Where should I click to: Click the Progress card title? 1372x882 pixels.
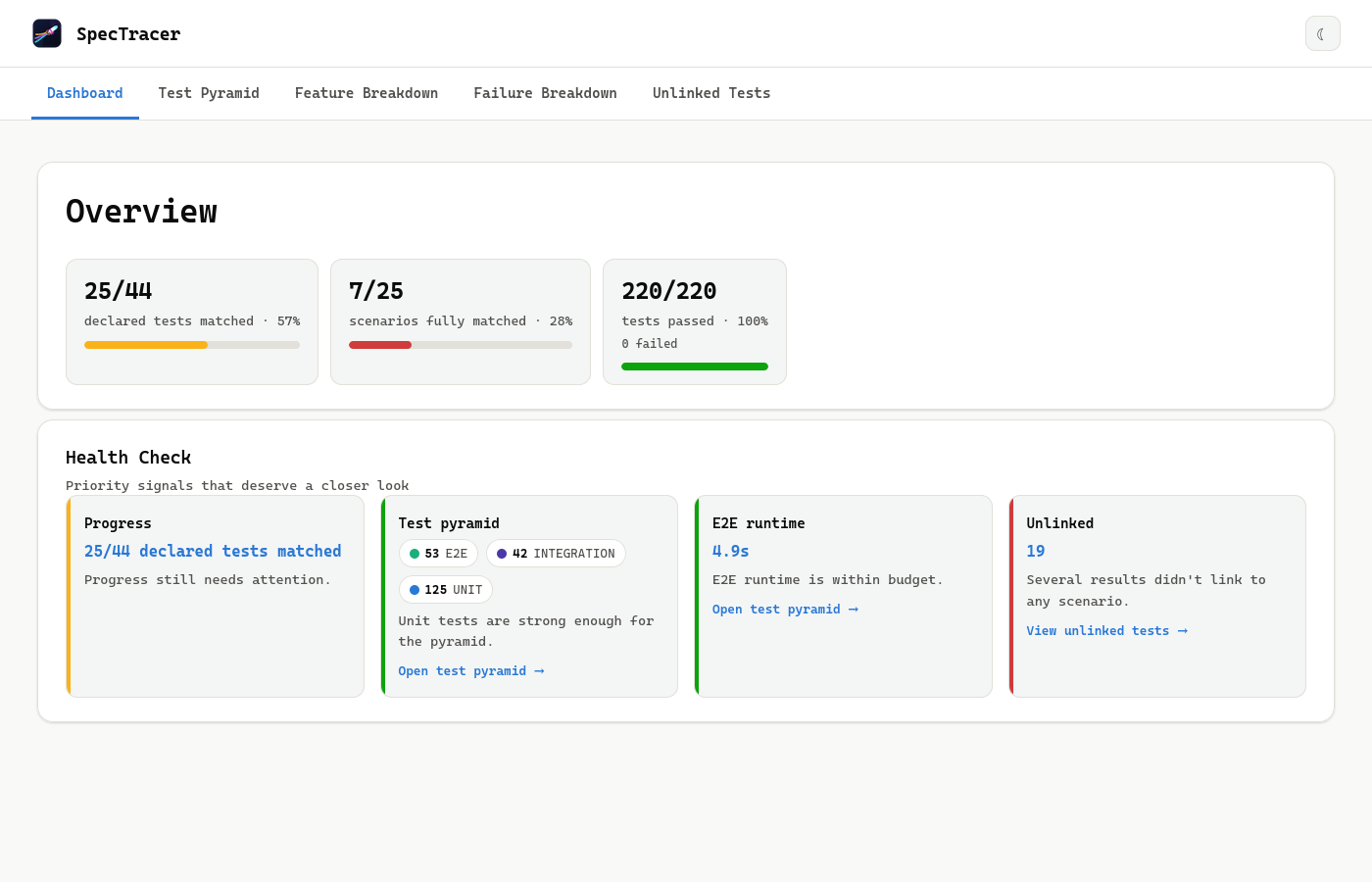[x=118, y=523]
